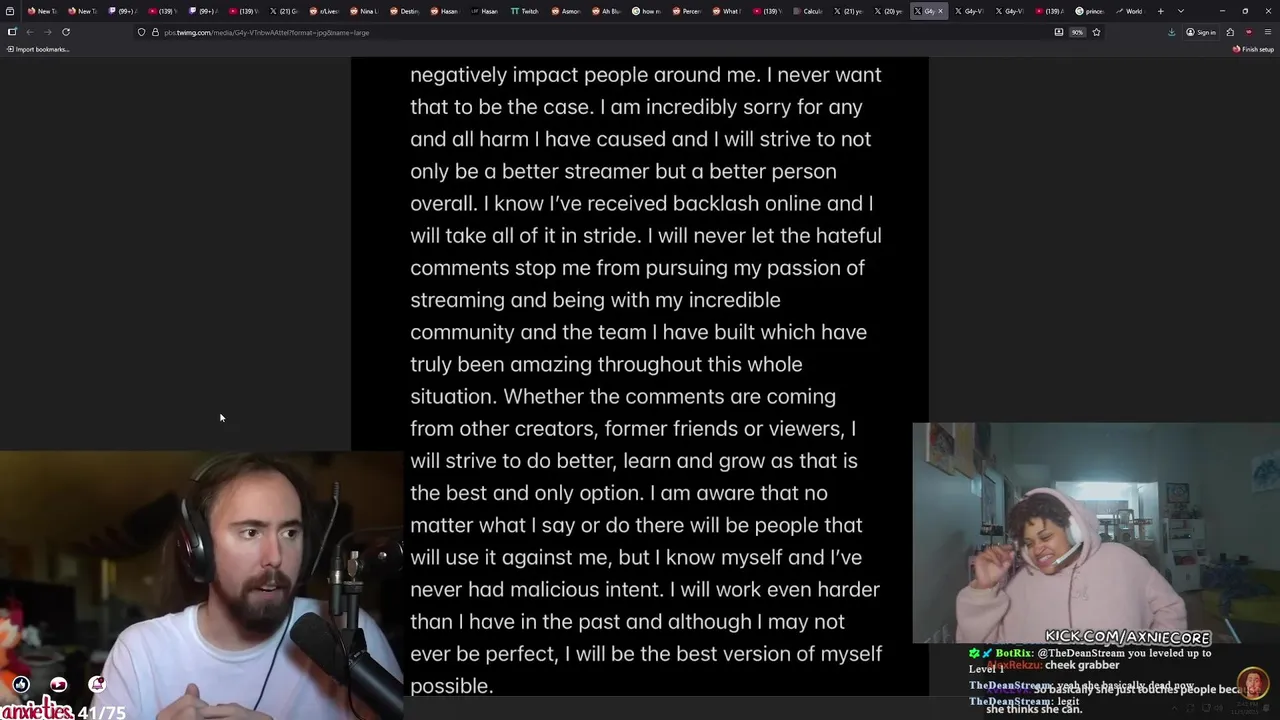This screenshot has height=720, width=1280.
Task: Click the reader view icon in address bar
Action: (x=1059, y=32)
